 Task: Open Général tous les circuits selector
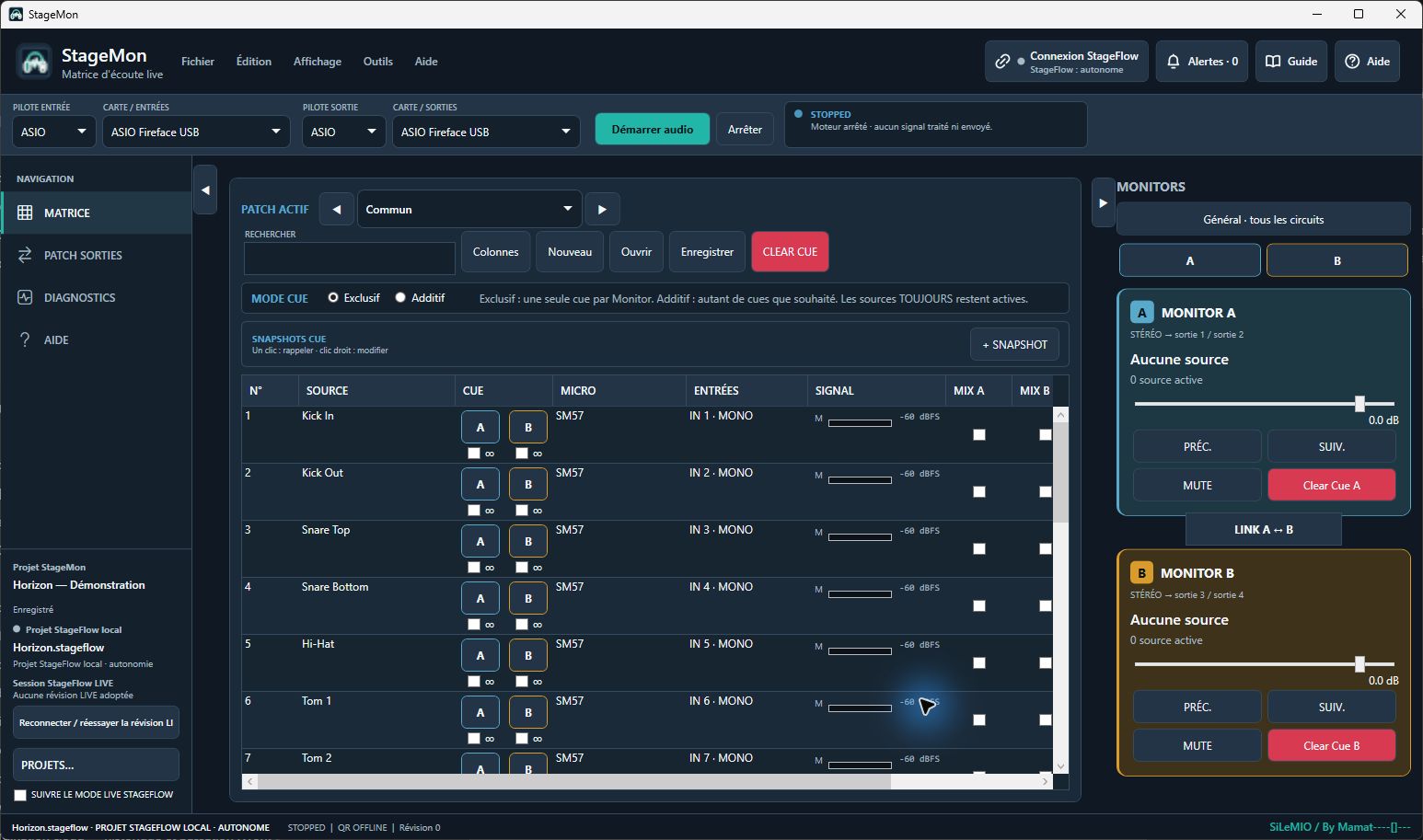pyautogui.click(x=1263, y=219)
